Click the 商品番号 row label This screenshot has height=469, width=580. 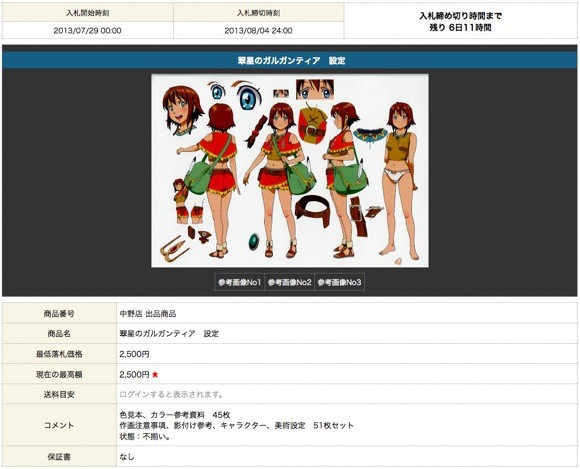coord(59,314)
